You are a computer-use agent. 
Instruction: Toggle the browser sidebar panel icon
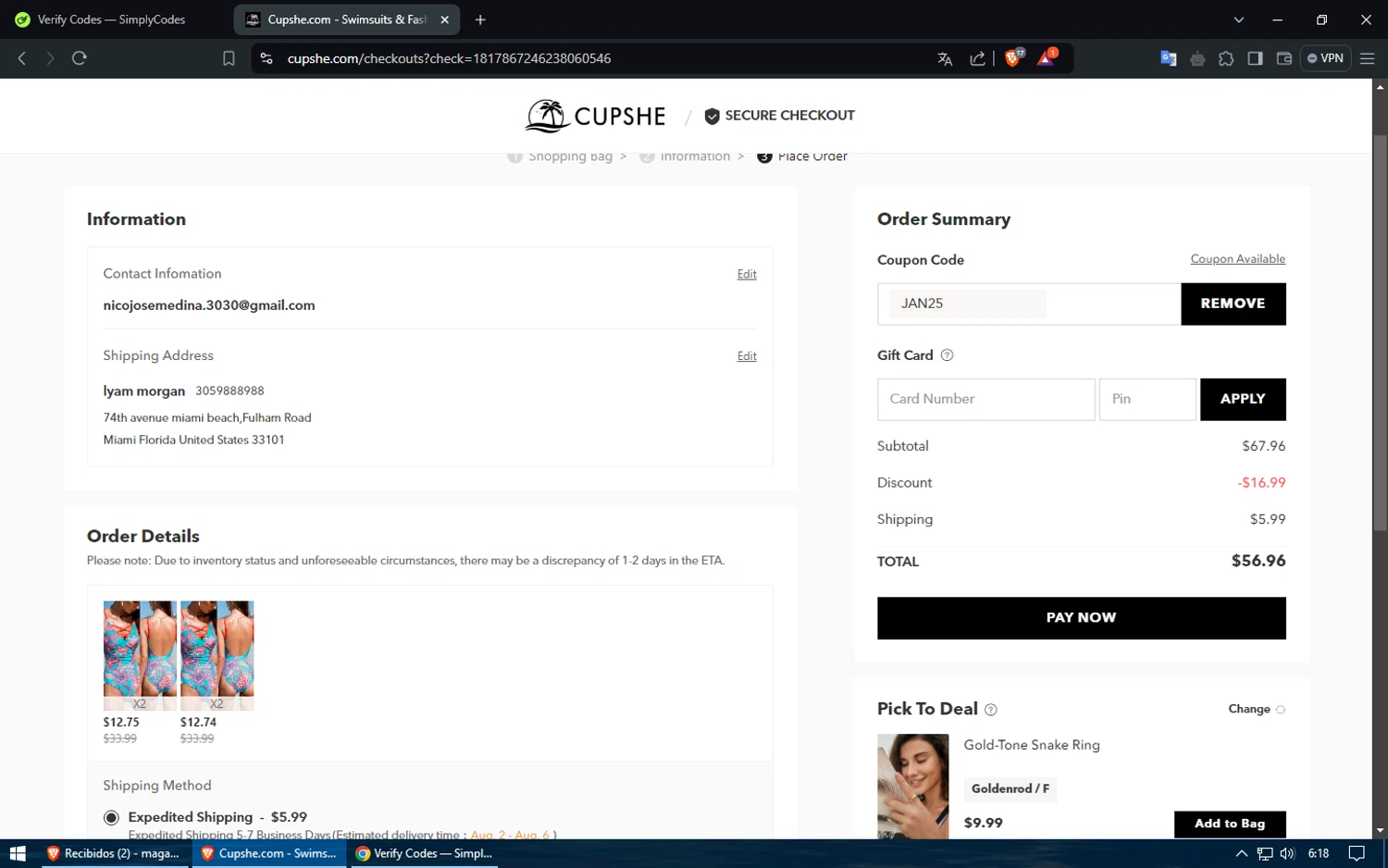[x=1255, y=58]
